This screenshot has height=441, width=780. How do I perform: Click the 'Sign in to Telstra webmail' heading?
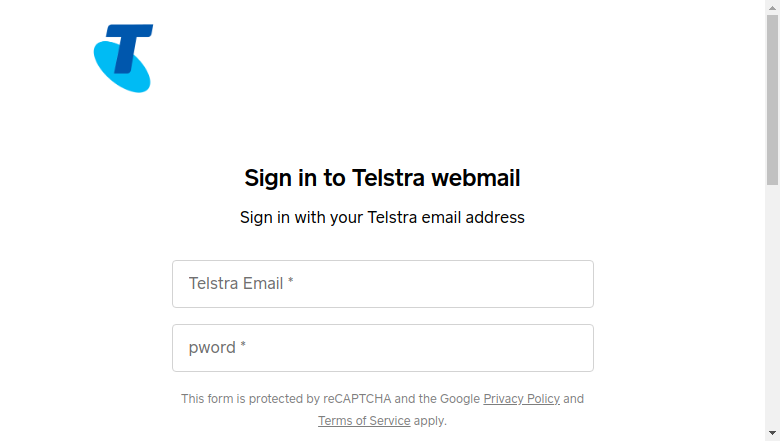tap(382, 178)
